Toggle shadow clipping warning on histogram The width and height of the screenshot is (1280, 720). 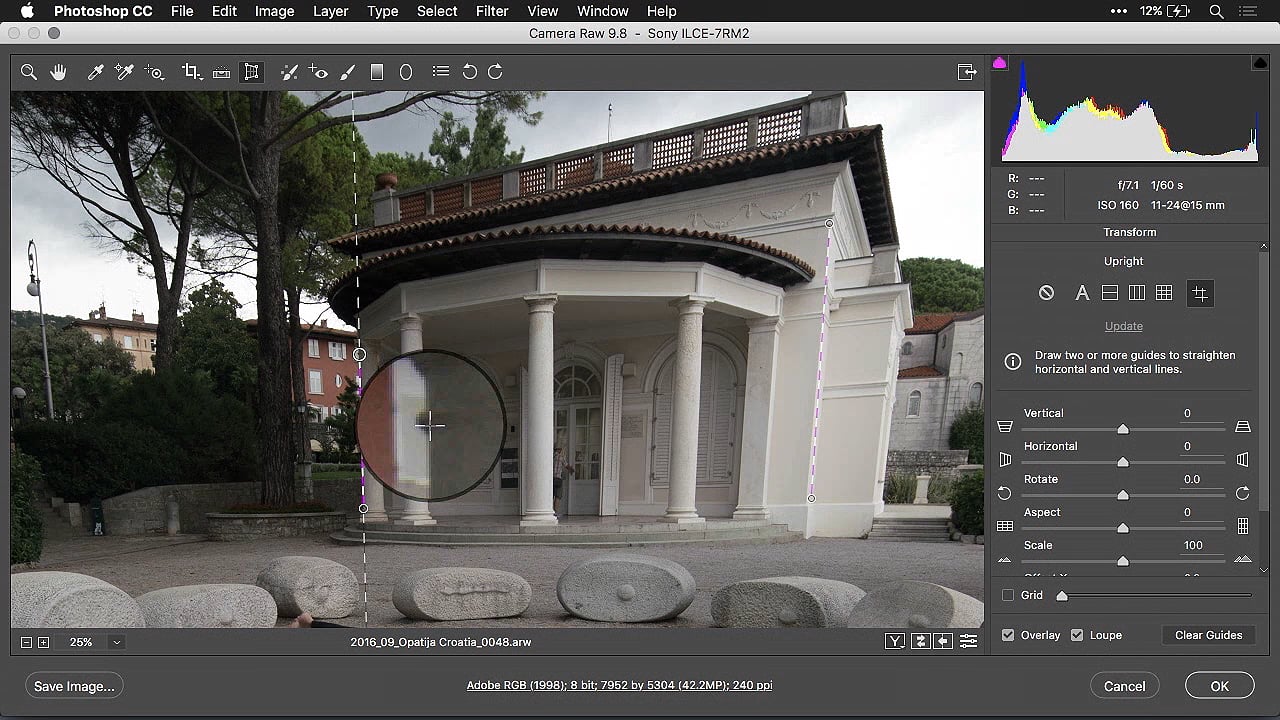[x=999, y=63]
